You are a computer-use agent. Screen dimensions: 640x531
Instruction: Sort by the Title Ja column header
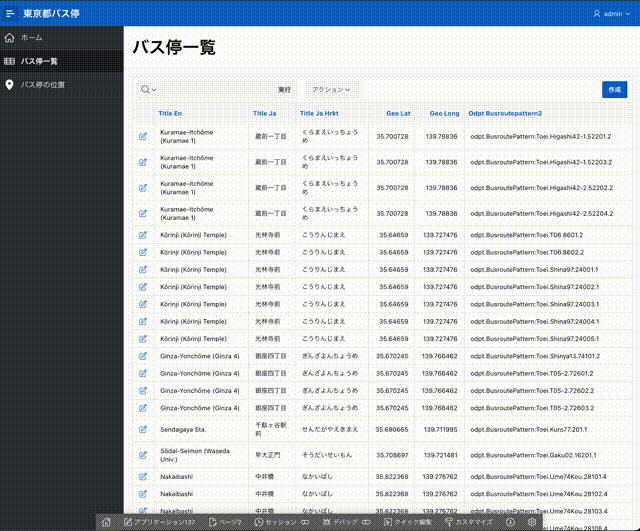264,113
